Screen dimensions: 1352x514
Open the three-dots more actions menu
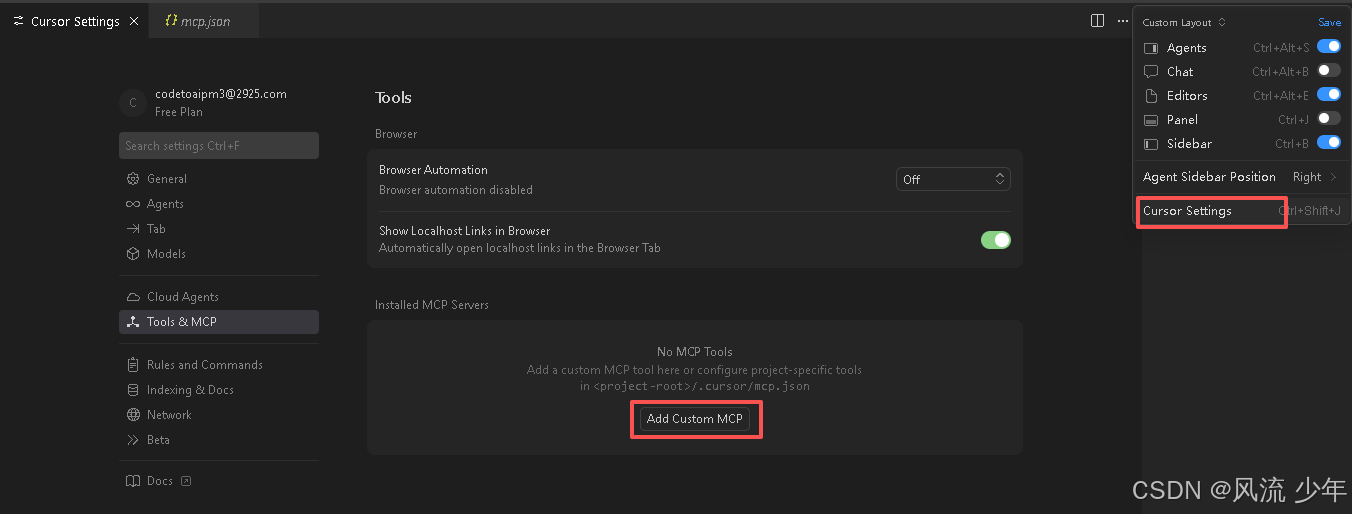pyautogui.click(x=1122, y=21)
